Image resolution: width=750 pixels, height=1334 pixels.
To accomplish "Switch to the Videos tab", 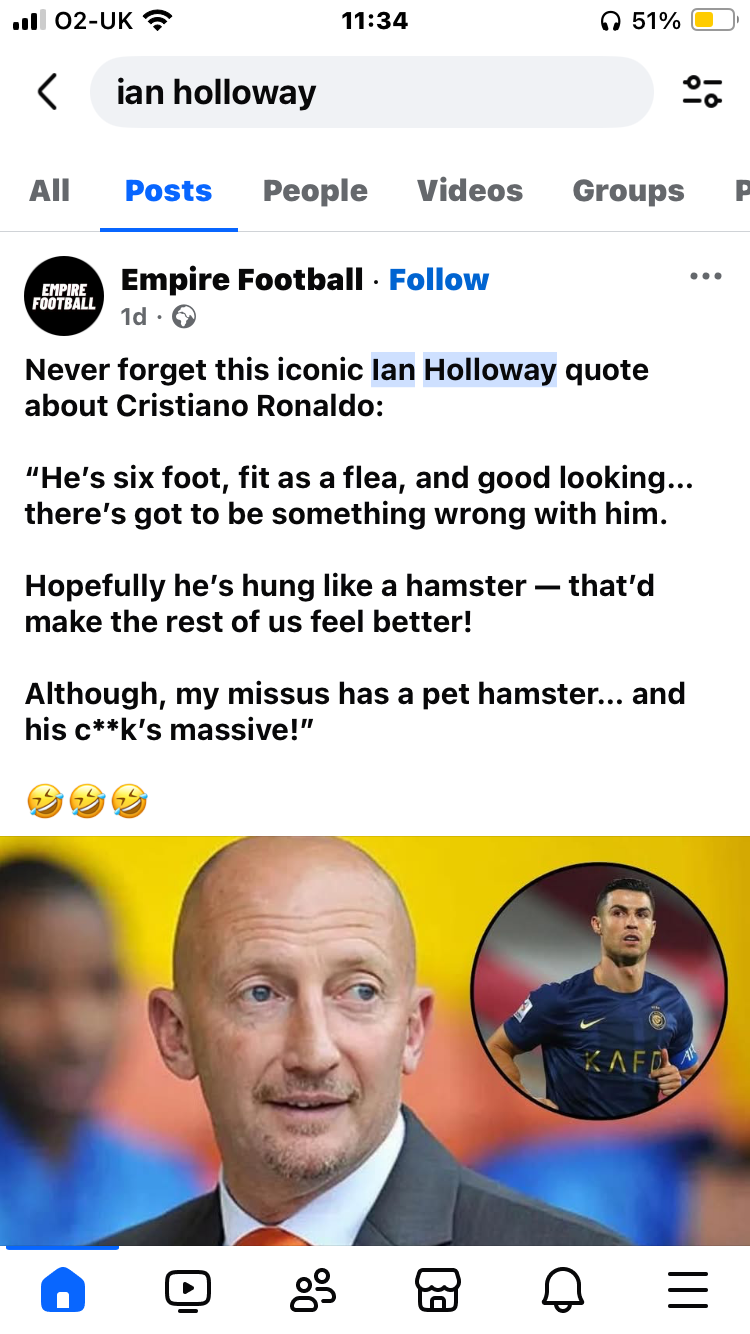I will click(470, 190).
